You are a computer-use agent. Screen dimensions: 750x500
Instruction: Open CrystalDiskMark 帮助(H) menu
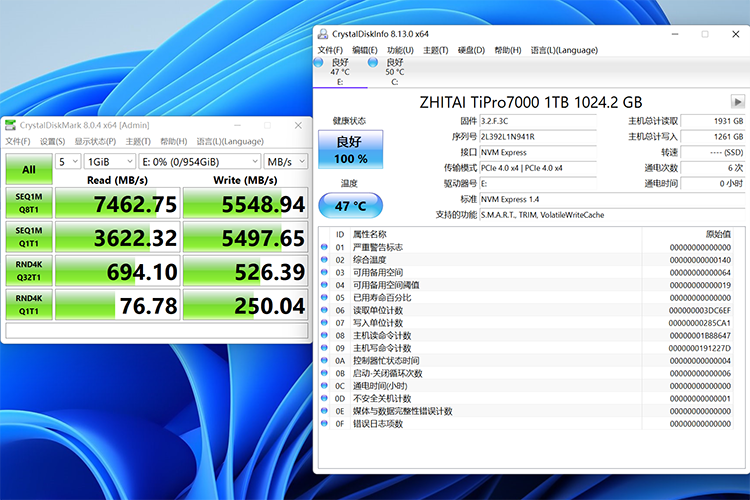[x=173, y=141]
